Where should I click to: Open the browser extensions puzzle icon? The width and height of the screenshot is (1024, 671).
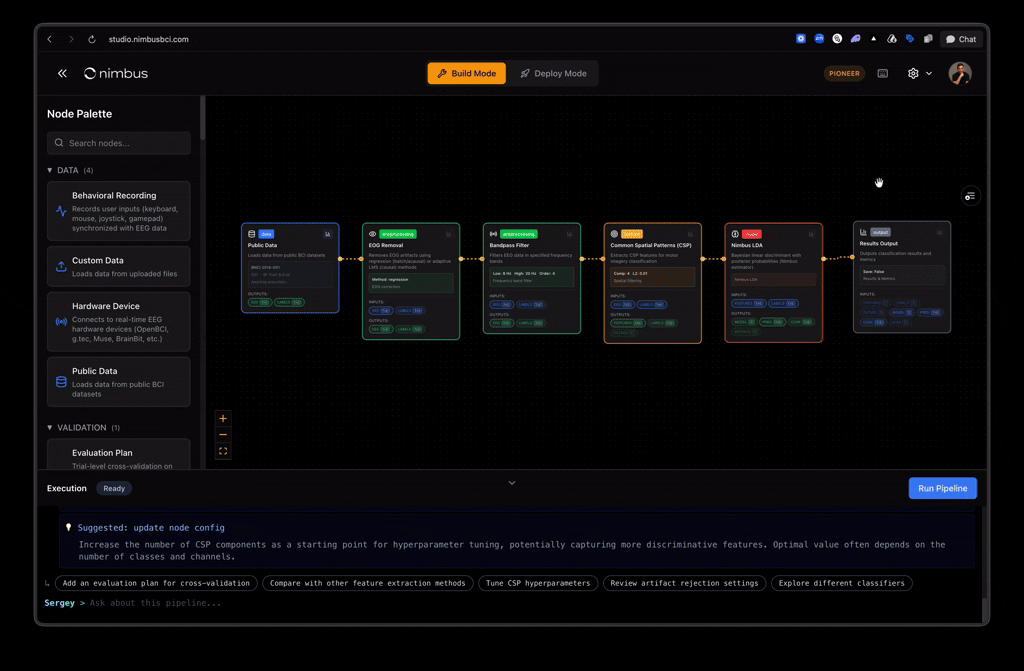click(928, 39)
